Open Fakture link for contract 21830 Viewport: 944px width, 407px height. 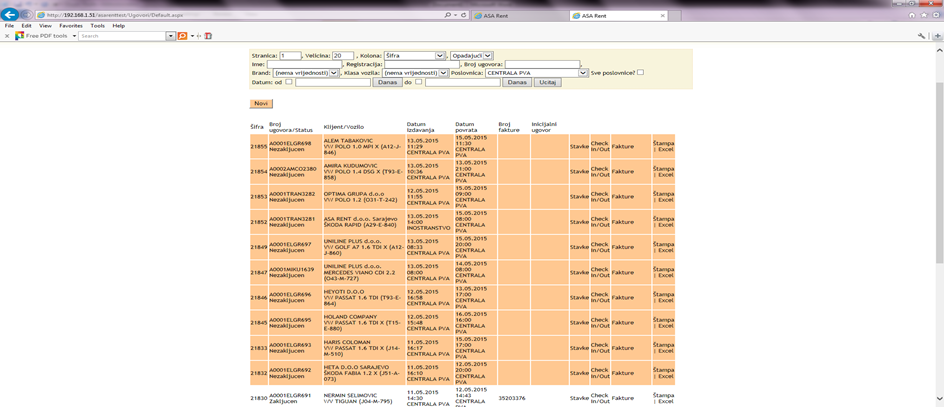tap(623, 398)
